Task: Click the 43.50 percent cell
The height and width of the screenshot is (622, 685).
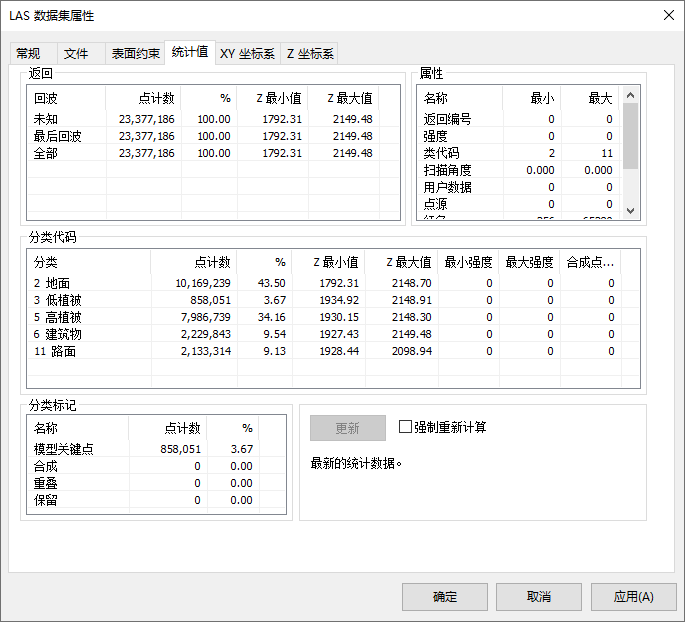Action: [271, 283]
